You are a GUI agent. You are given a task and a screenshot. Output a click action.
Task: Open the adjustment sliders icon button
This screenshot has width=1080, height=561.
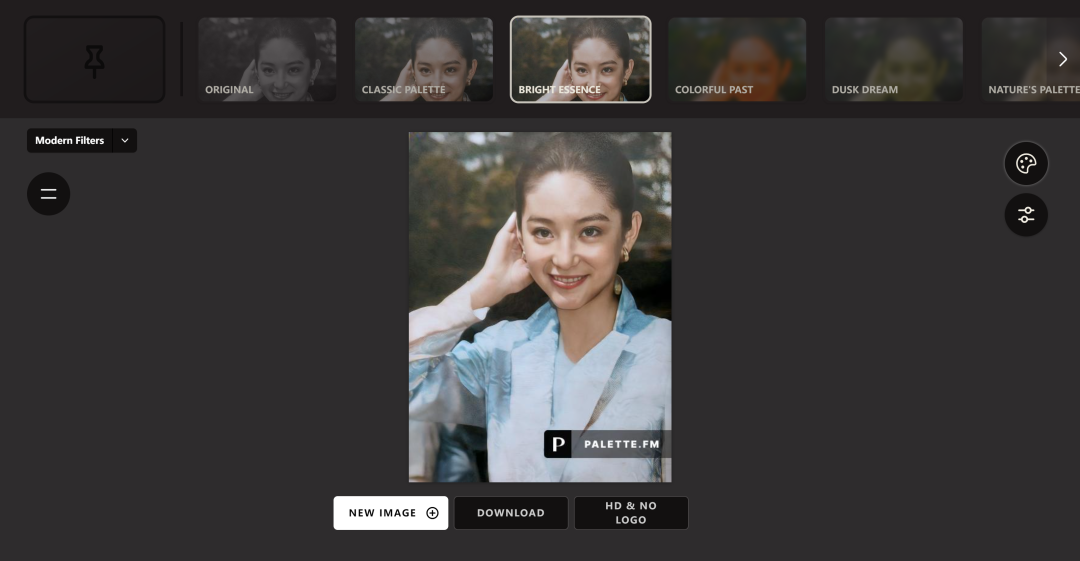(x=1026, y=215)
